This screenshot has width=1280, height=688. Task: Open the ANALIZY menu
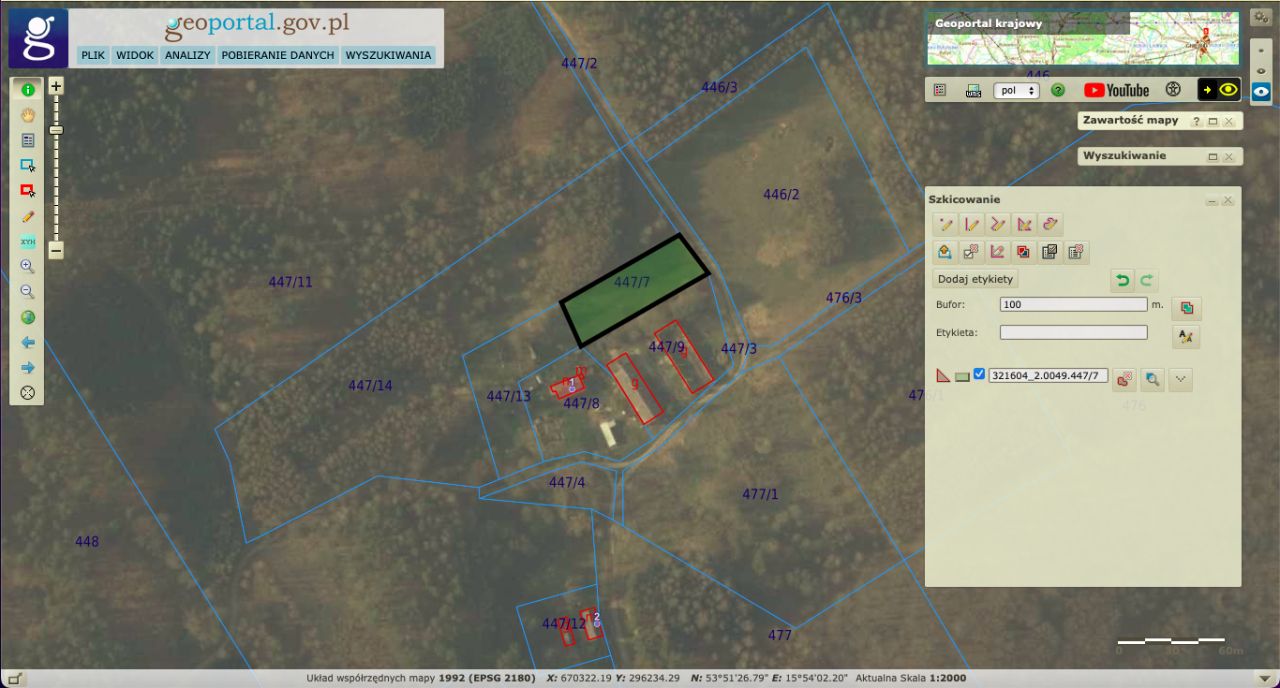click(187, 56)
